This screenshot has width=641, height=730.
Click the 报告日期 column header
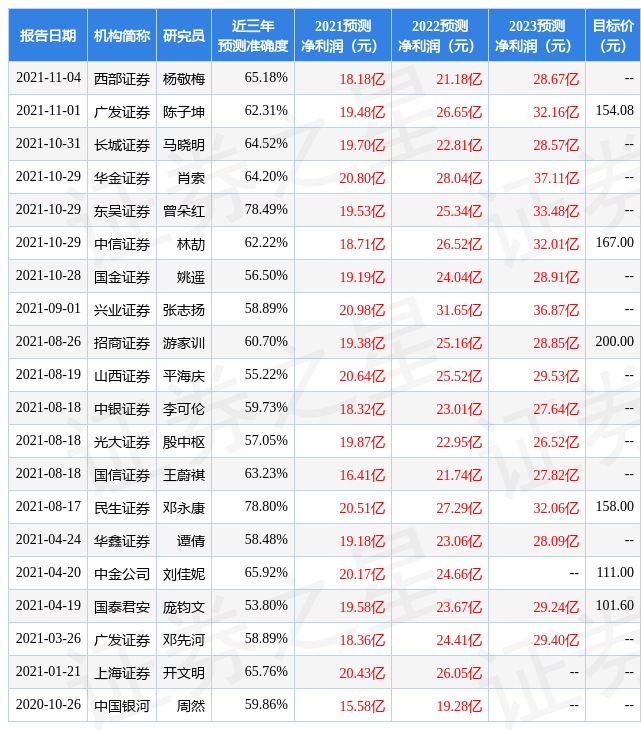(x=48, y=35)
